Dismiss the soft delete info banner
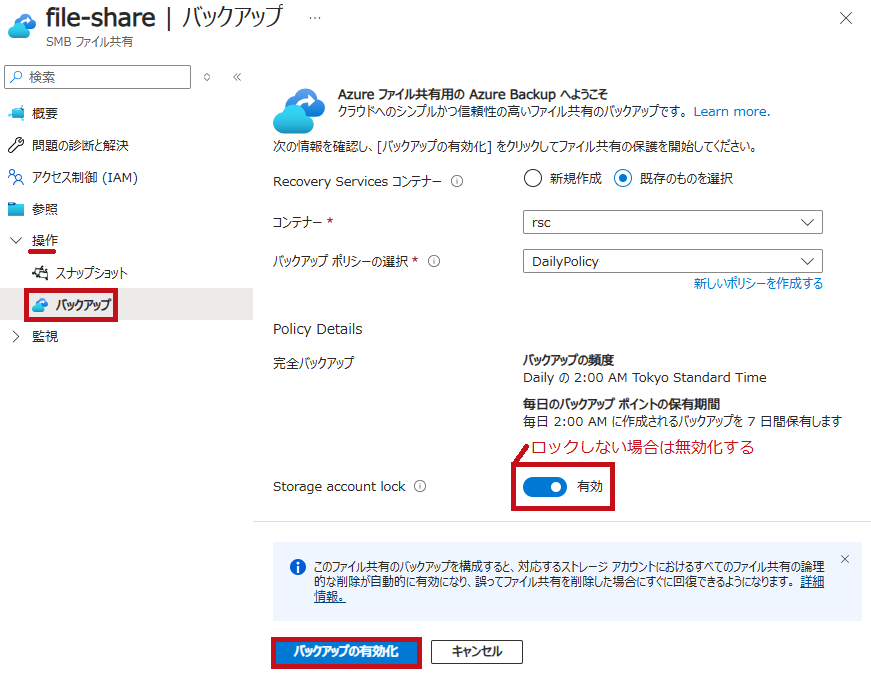 click(845, 559)
